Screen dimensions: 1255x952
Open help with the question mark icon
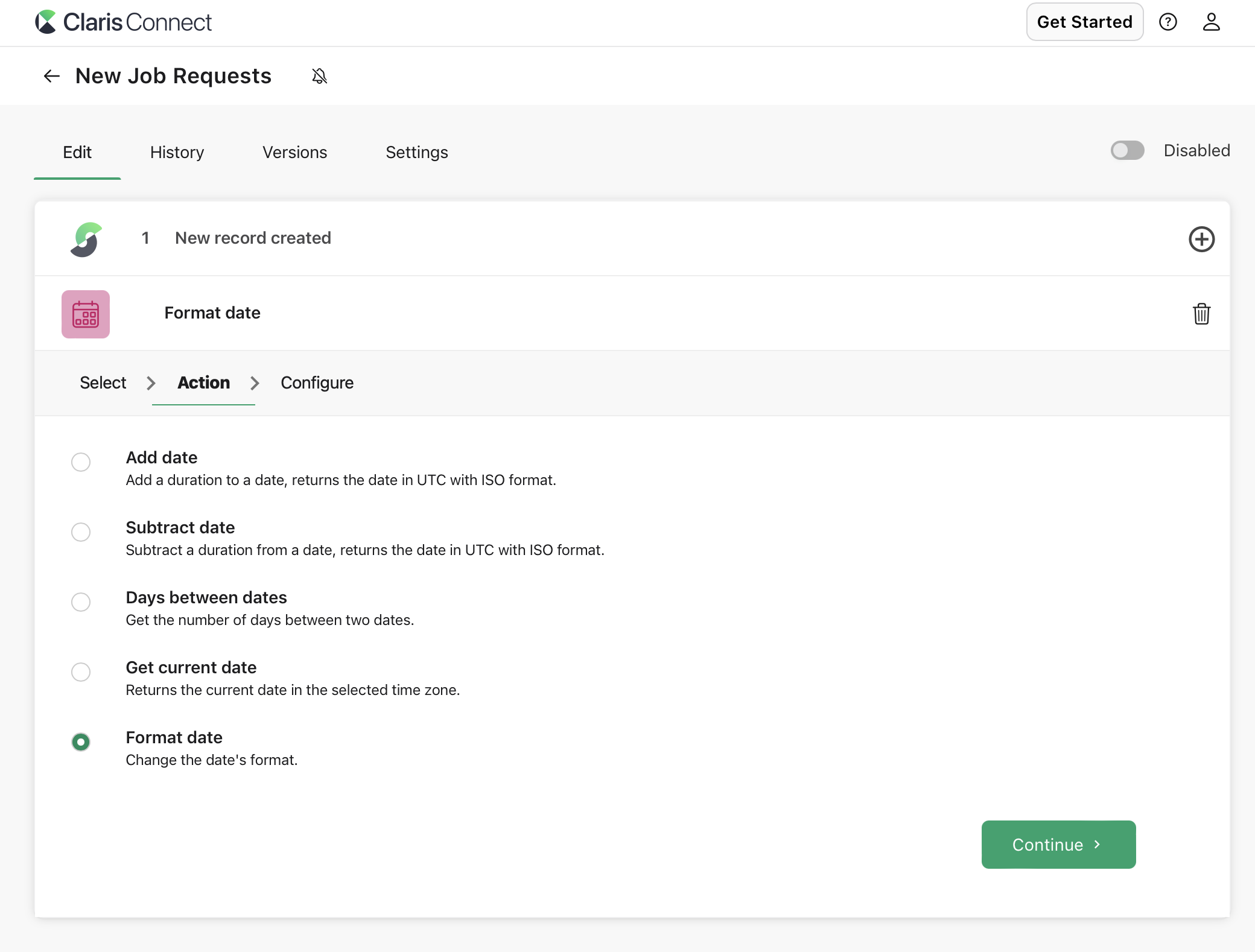click(x=1169, y=22)
